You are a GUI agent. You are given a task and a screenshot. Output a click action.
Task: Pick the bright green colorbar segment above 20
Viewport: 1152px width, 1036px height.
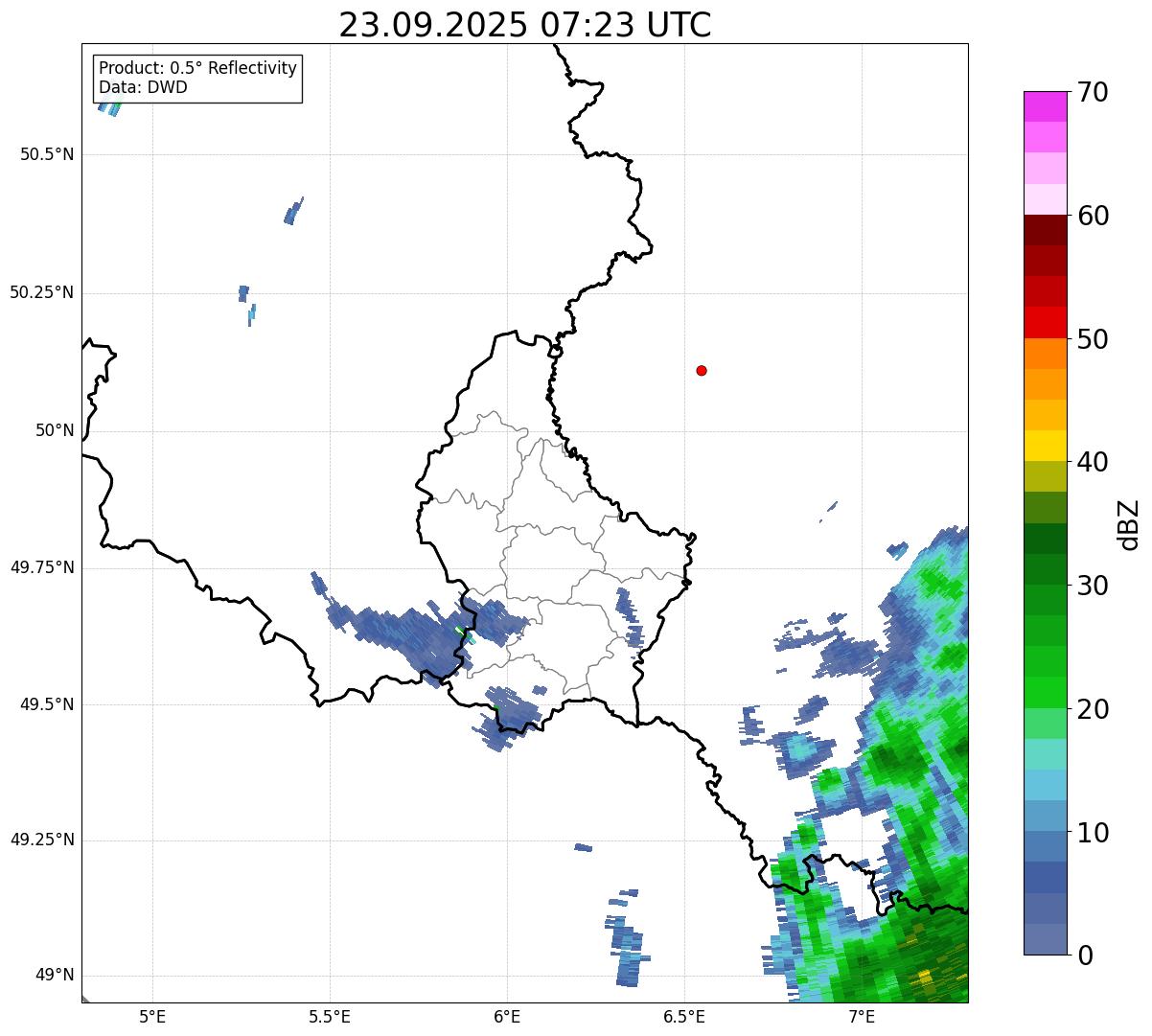[1045, 692]
